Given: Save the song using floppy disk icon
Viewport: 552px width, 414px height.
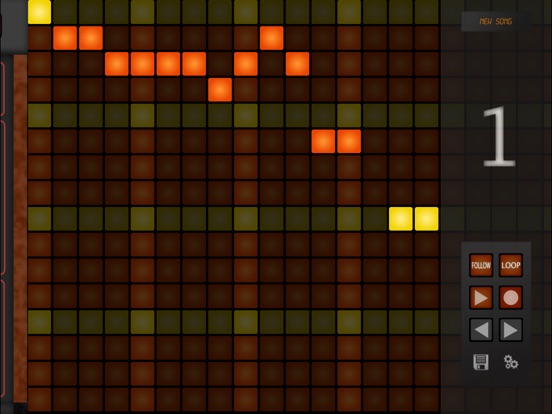Looking at the screenshot, I should 481,362.
